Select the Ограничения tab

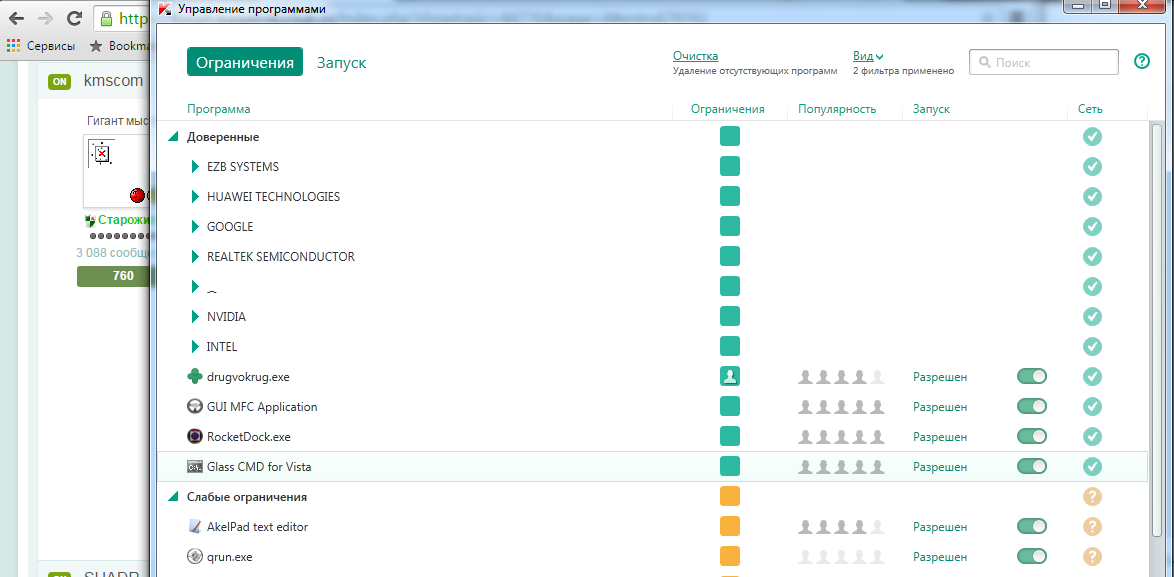pyautogui.click(x=245, y=62)
